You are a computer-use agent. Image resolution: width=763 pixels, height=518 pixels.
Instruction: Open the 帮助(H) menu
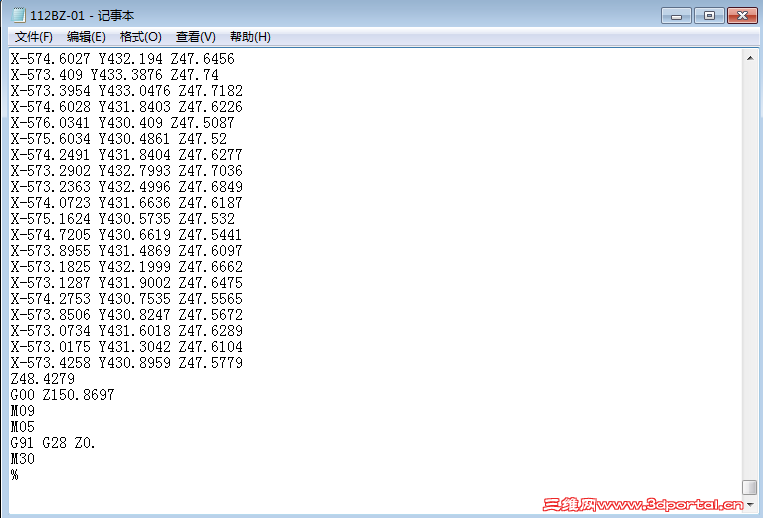250,37
